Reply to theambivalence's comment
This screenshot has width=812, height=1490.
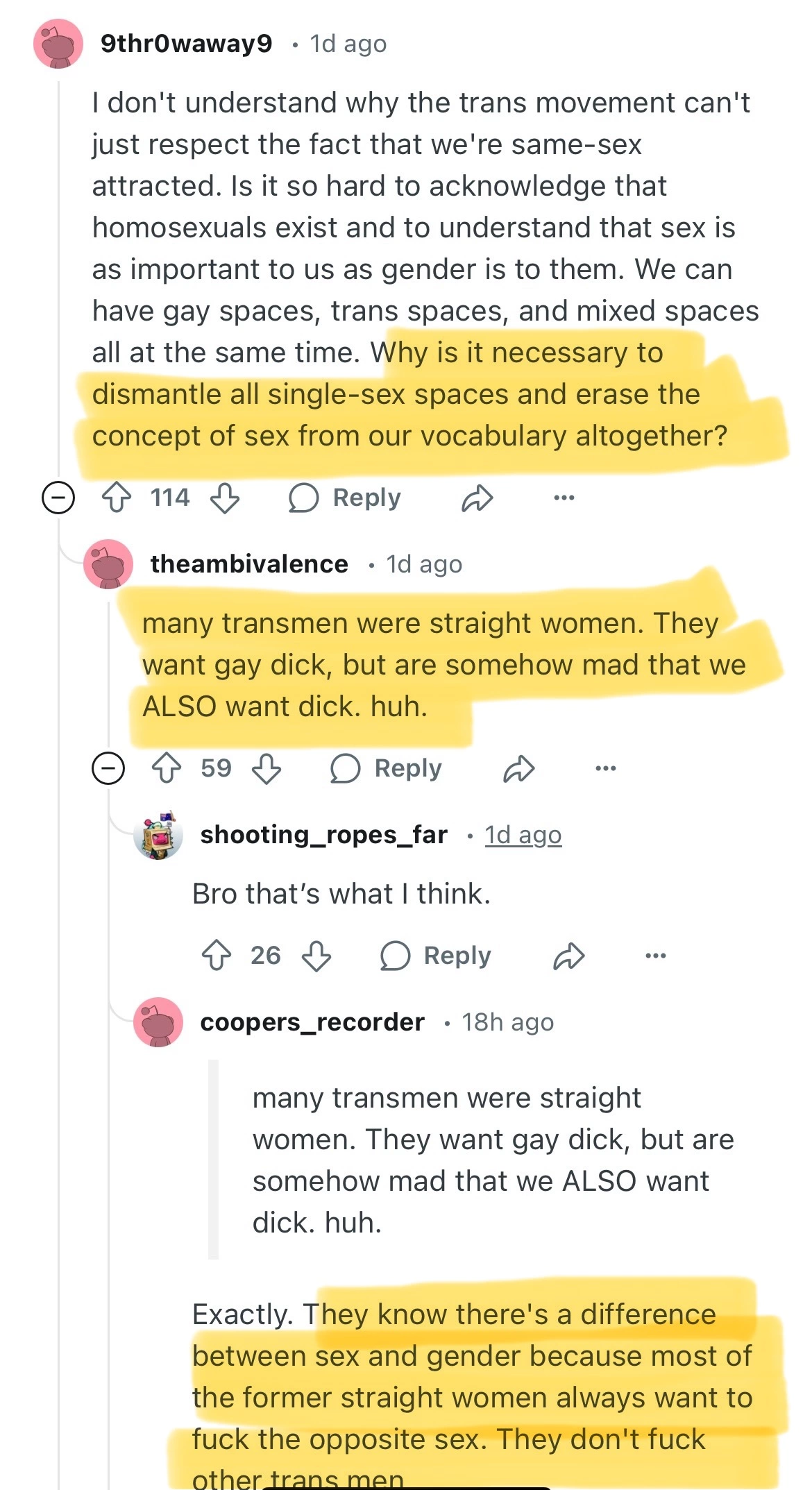coord(387,768)
